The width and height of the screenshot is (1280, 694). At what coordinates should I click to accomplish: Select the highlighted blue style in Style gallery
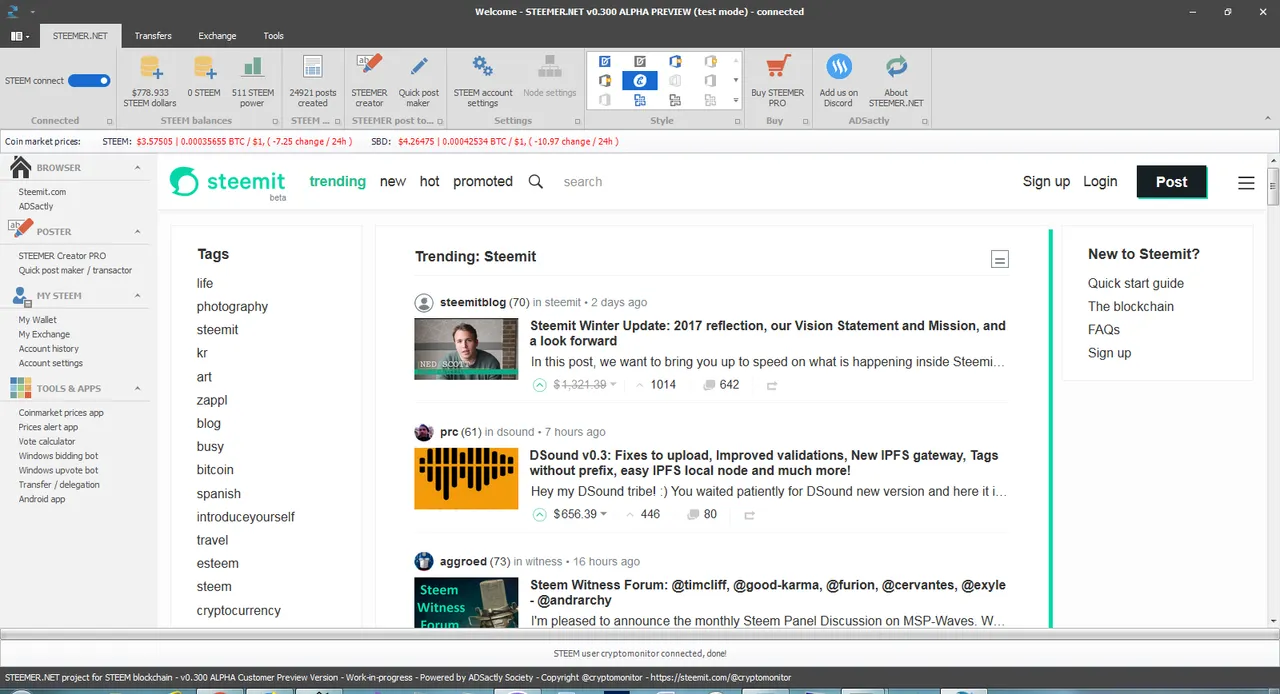(x=640, y=80)
